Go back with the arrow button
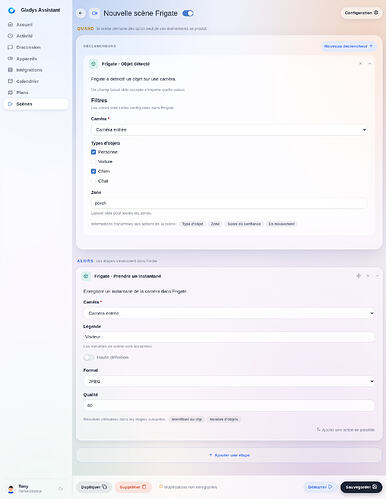 point(81,13)
